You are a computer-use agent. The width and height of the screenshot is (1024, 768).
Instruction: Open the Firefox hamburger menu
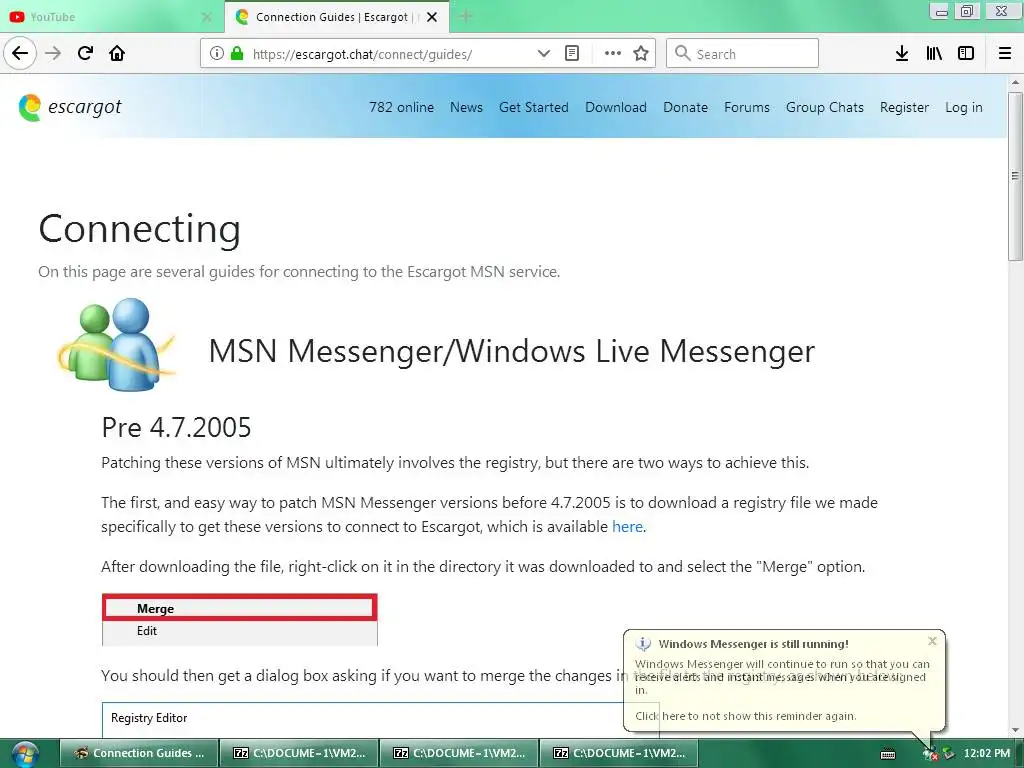click(x=1005, y=53)
